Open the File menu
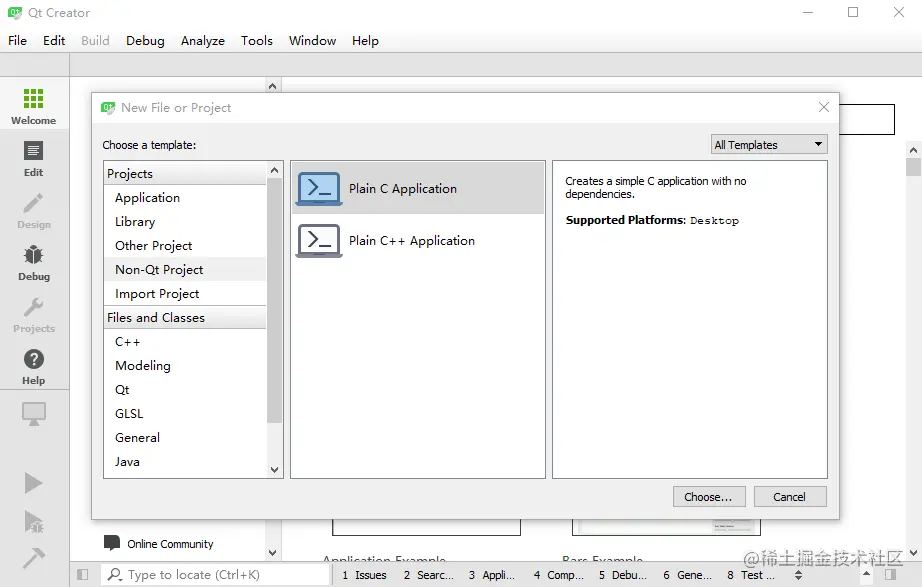This screenshot has height=587, width=922. coord(17,41)
